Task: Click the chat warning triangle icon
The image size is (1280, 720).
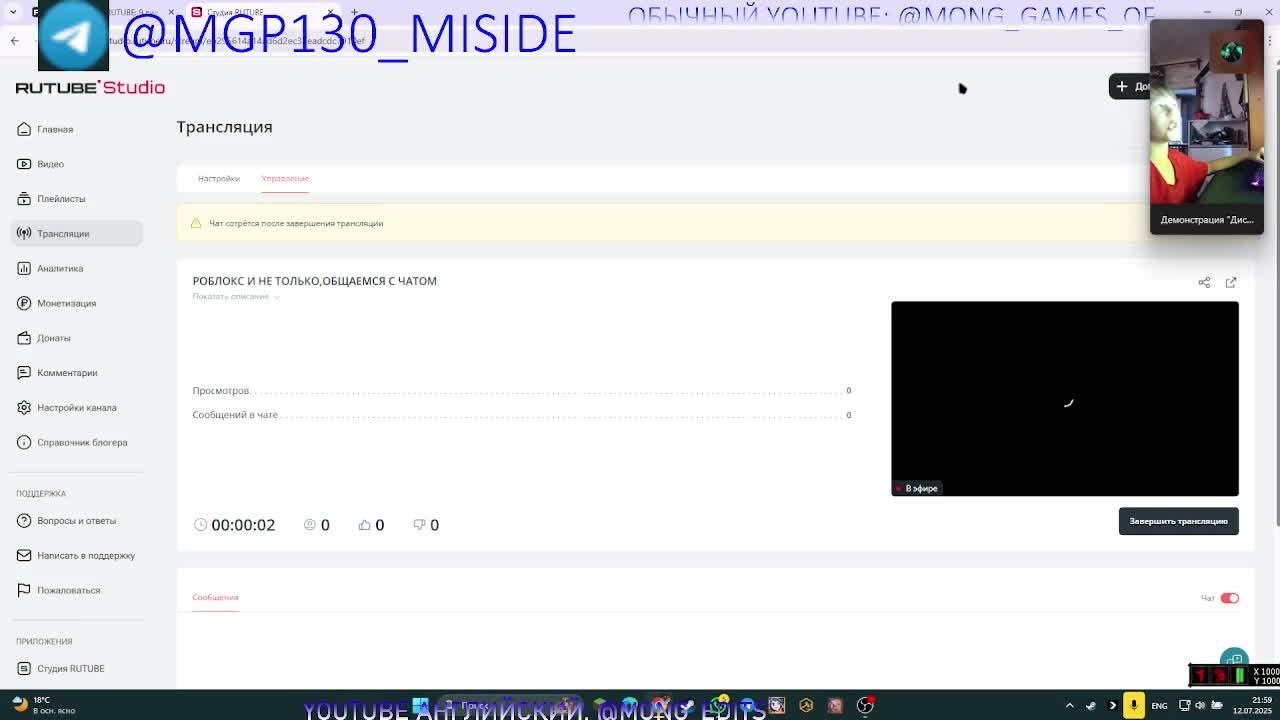Action: tap(196, 223)
